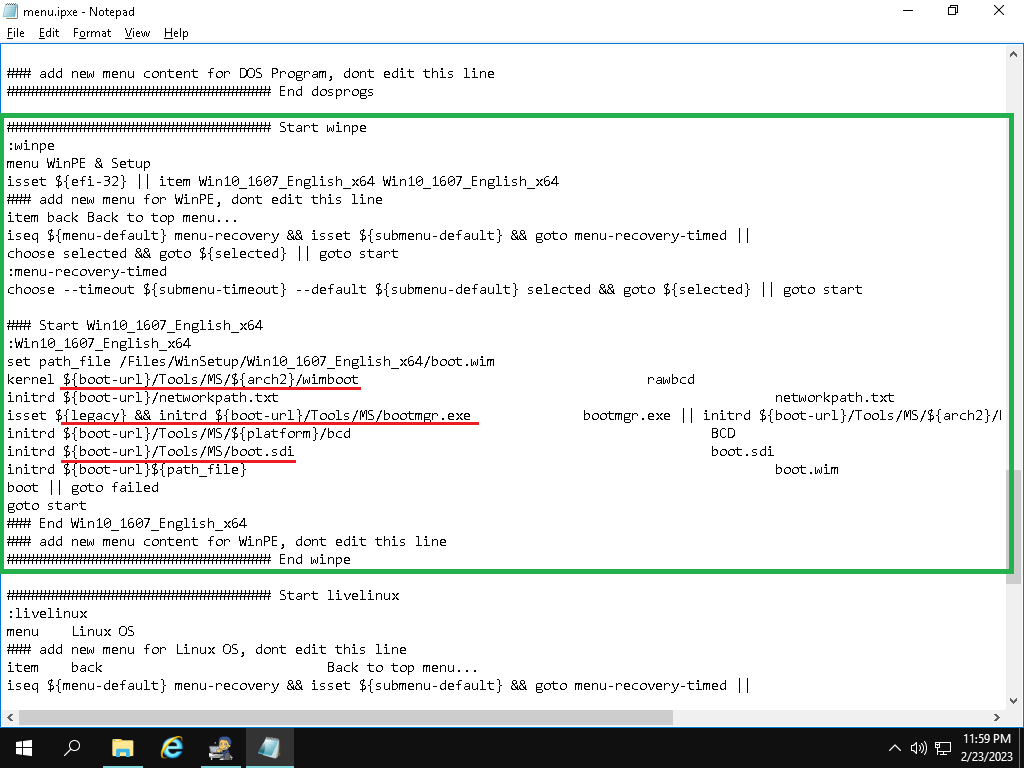The width and height of the screenshot is (1024, 768).
Task: Open the Help menu
Action: [176, 33]
